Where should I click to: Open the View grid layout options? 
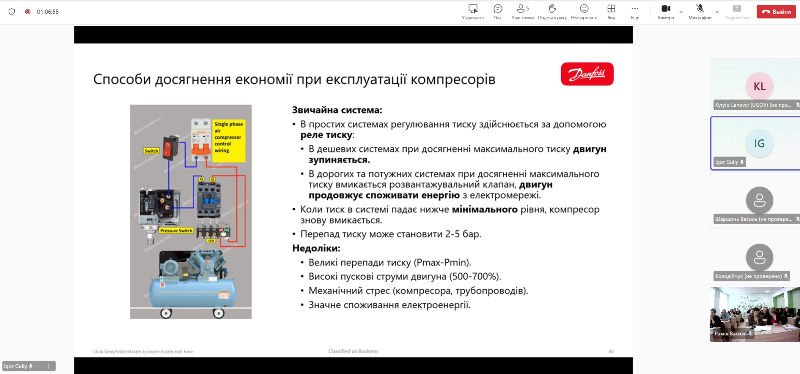point(611,11)
